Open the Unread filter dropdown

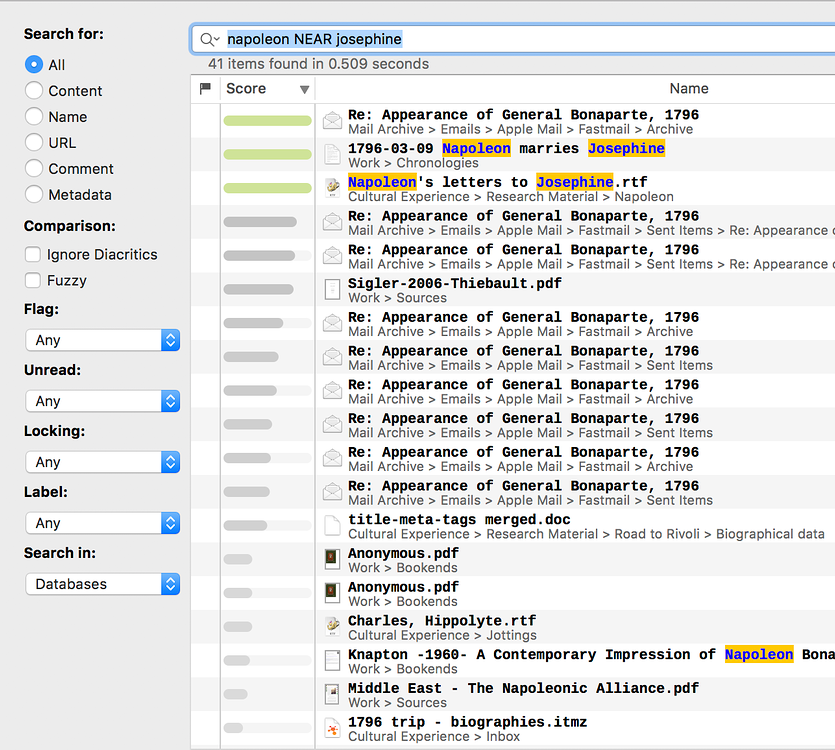pos(102,401)
